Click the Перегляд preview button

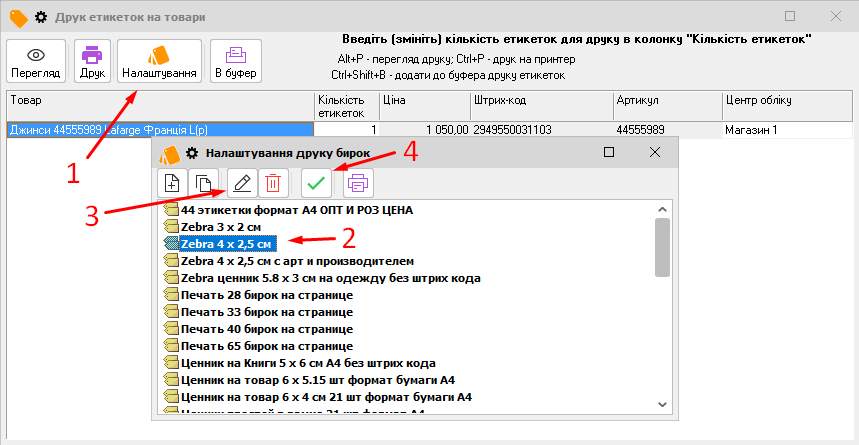[x=35, y=63]
